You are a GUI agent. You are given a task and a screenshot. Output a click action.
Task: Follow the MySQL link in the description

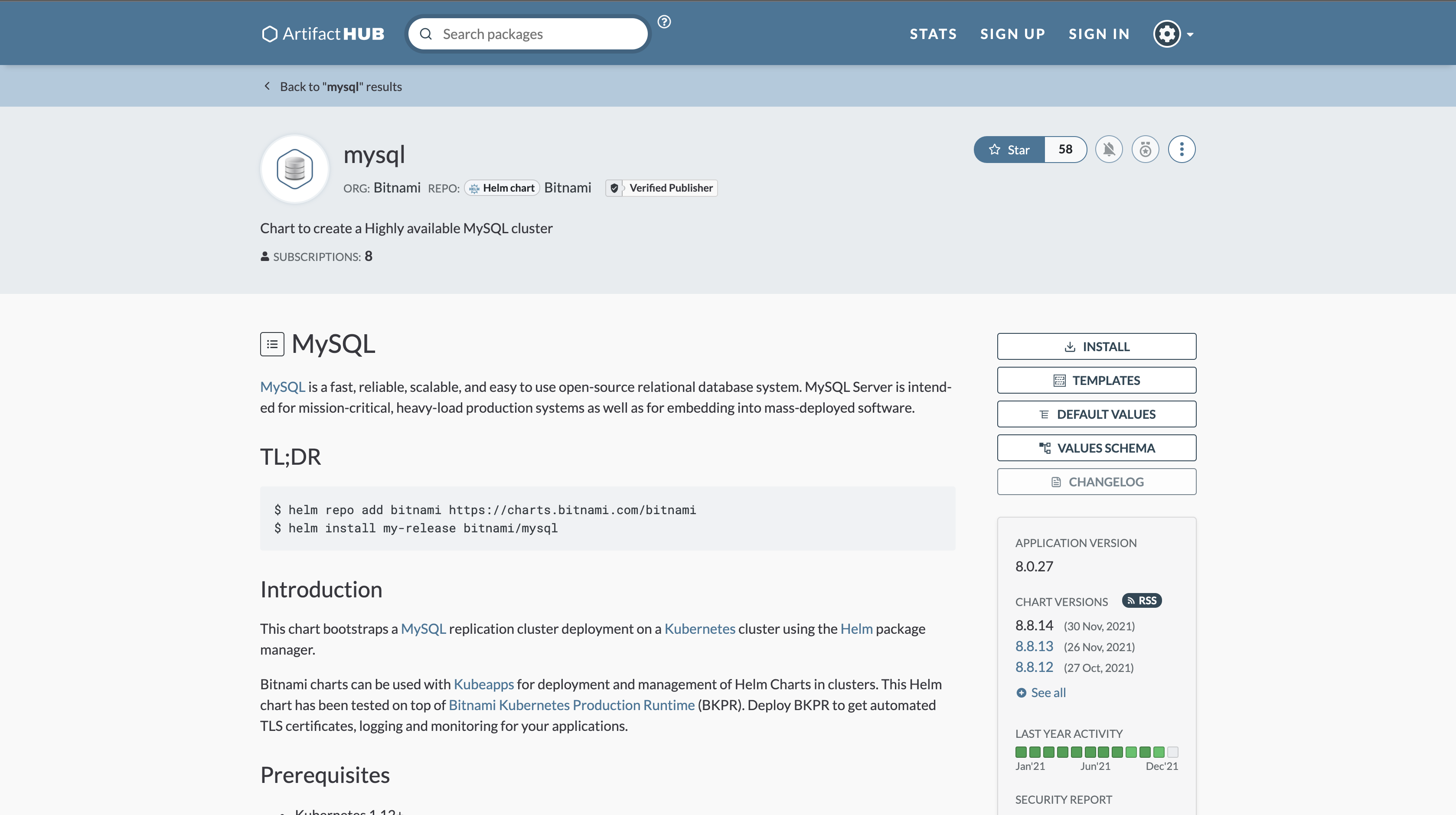283,387
